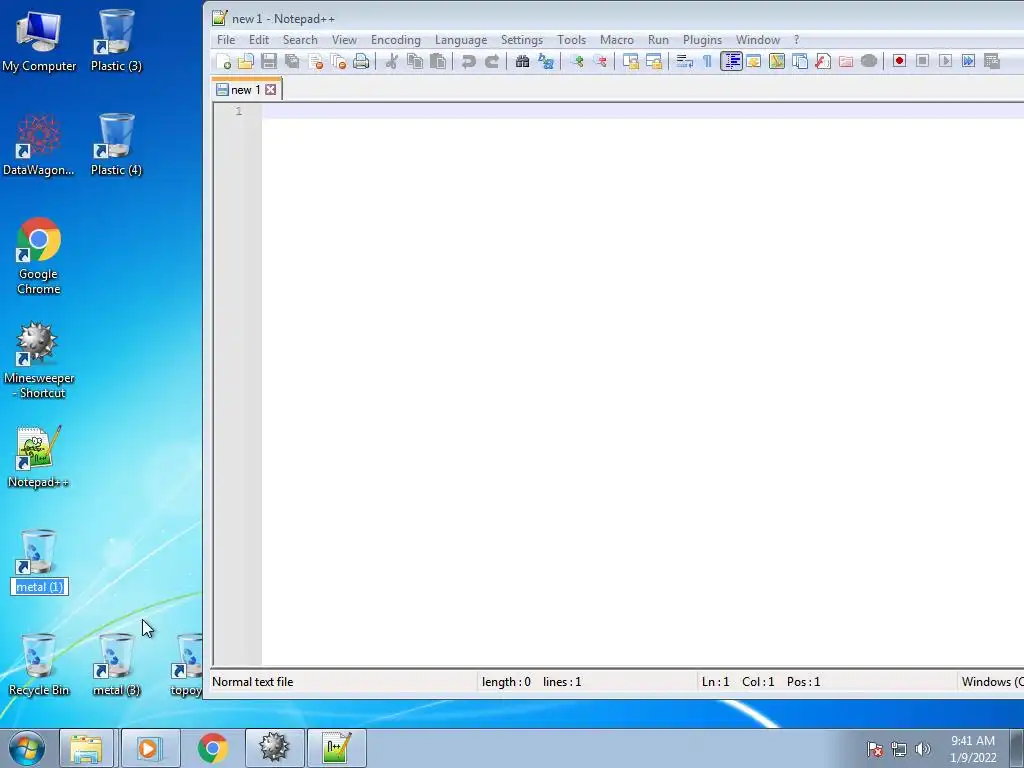Click Run Macro Multiple Times icon
This screenshot has width=1024, height=768.
tap(968, 61)
